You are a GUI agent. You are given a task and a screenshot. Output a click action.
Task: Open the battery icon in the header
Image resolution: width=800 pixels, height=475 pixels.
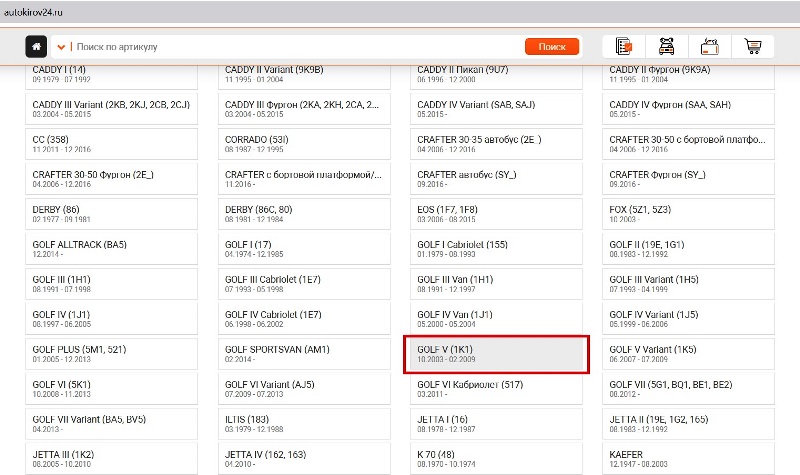pyautogui.click(x=710, y=46)
